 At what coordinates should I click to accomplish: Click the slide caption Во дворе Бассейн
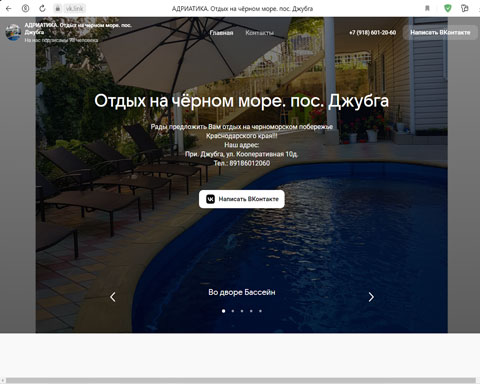click(242, 292)
